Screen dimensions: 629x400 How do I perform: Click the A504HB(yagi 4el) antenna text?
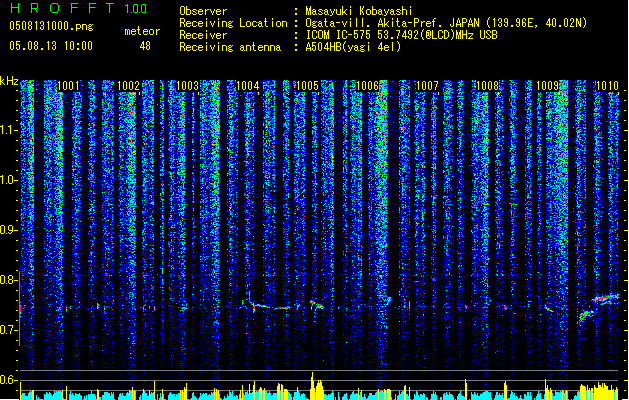pyautogui.click(x=353, y=47)
